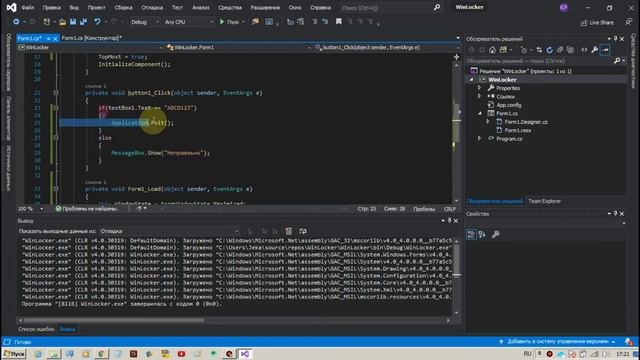The height and width of the screenshot is (360, 640).
Task: Open the Правка menu
Action: (x=51, y=7)
